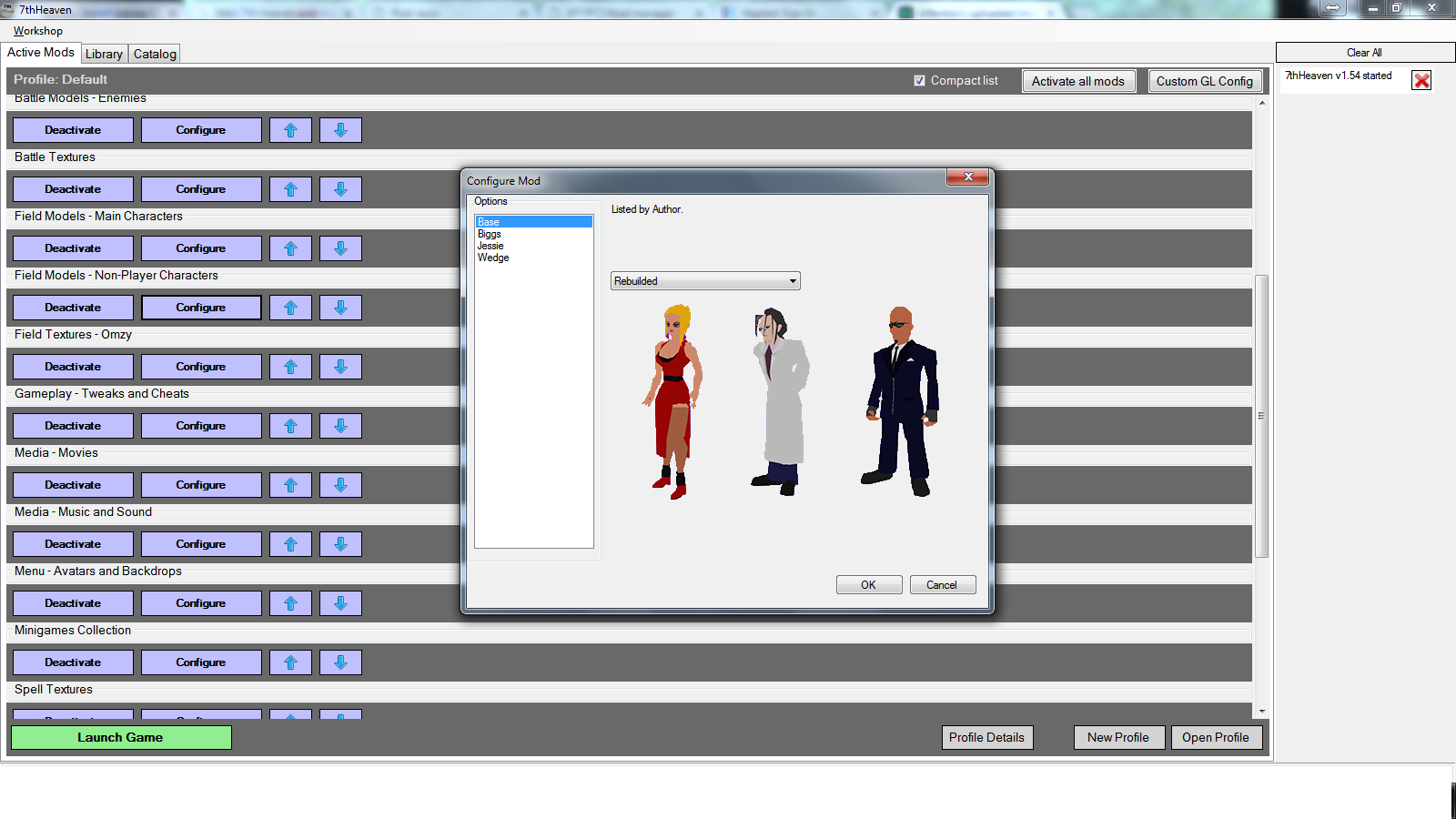
Task: Click the mod list scroll up arrow
Action: 1261,103
